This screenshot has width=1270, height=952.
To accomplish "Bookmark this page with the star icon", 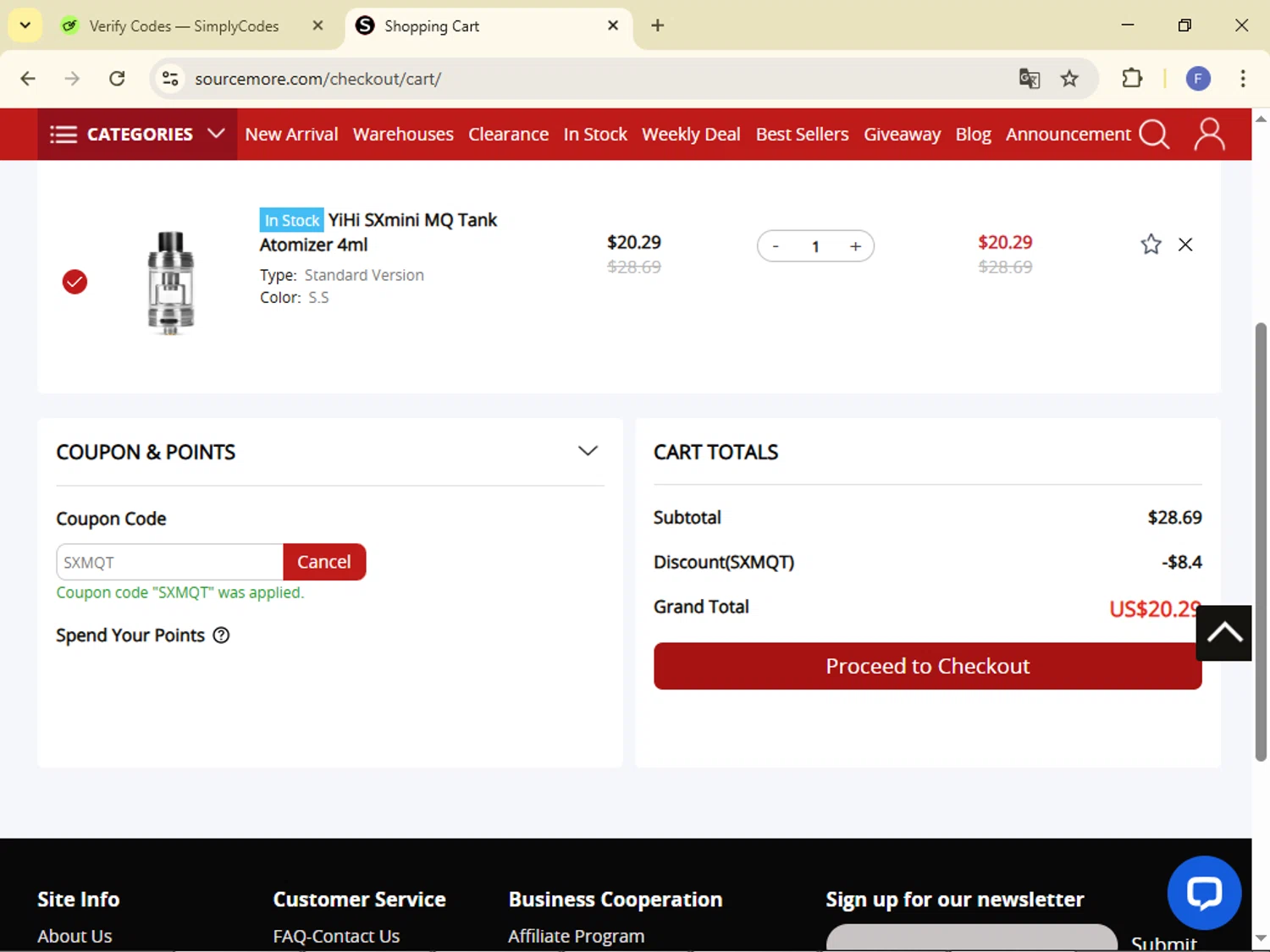I will 1069,79.
